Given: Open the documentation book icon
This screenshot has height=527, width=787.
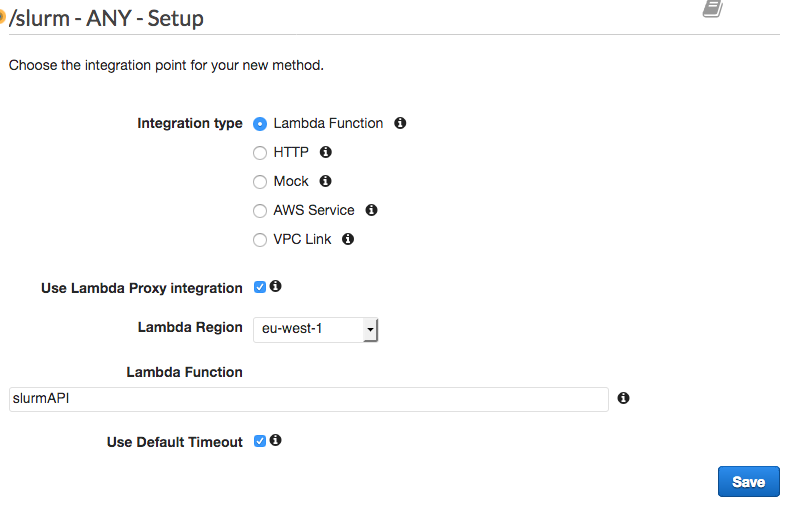Looking at the screenshot, I should coord(712,8).
